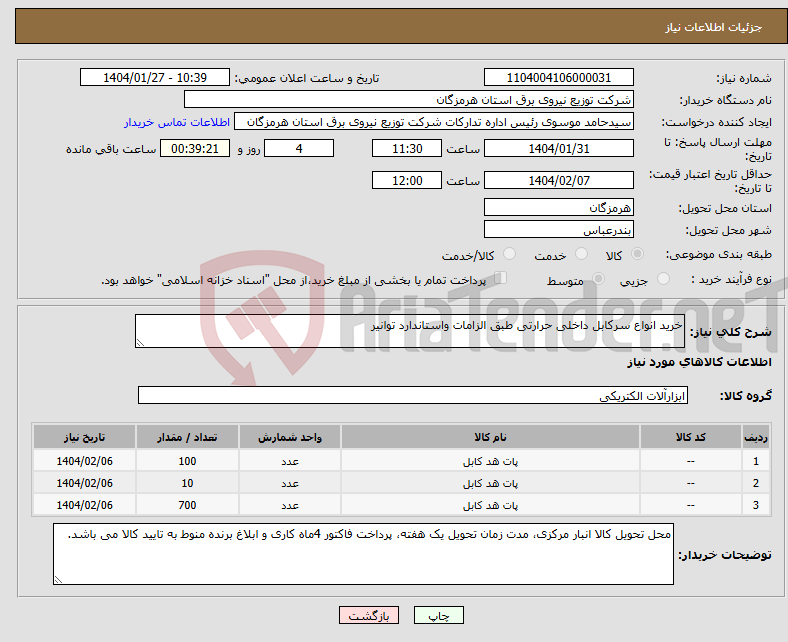788x642 pixels.
Task: Click unit عدد in row 2
Action: tap(290, 484)
